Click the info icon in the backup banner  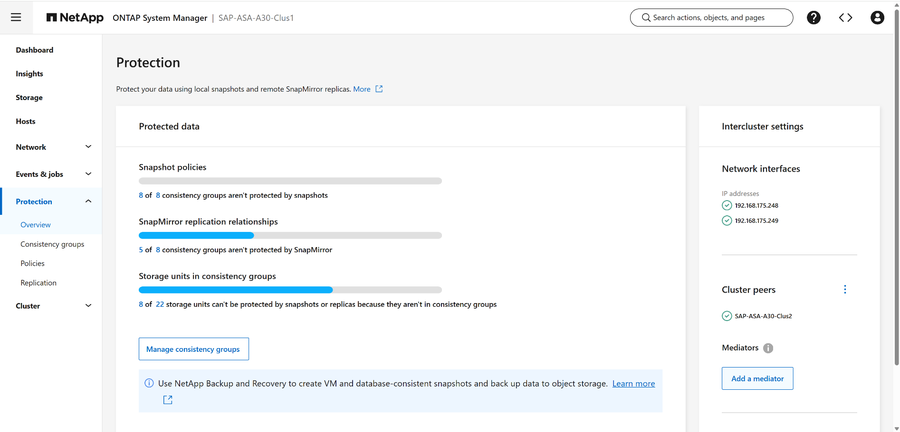pos(149,383)
